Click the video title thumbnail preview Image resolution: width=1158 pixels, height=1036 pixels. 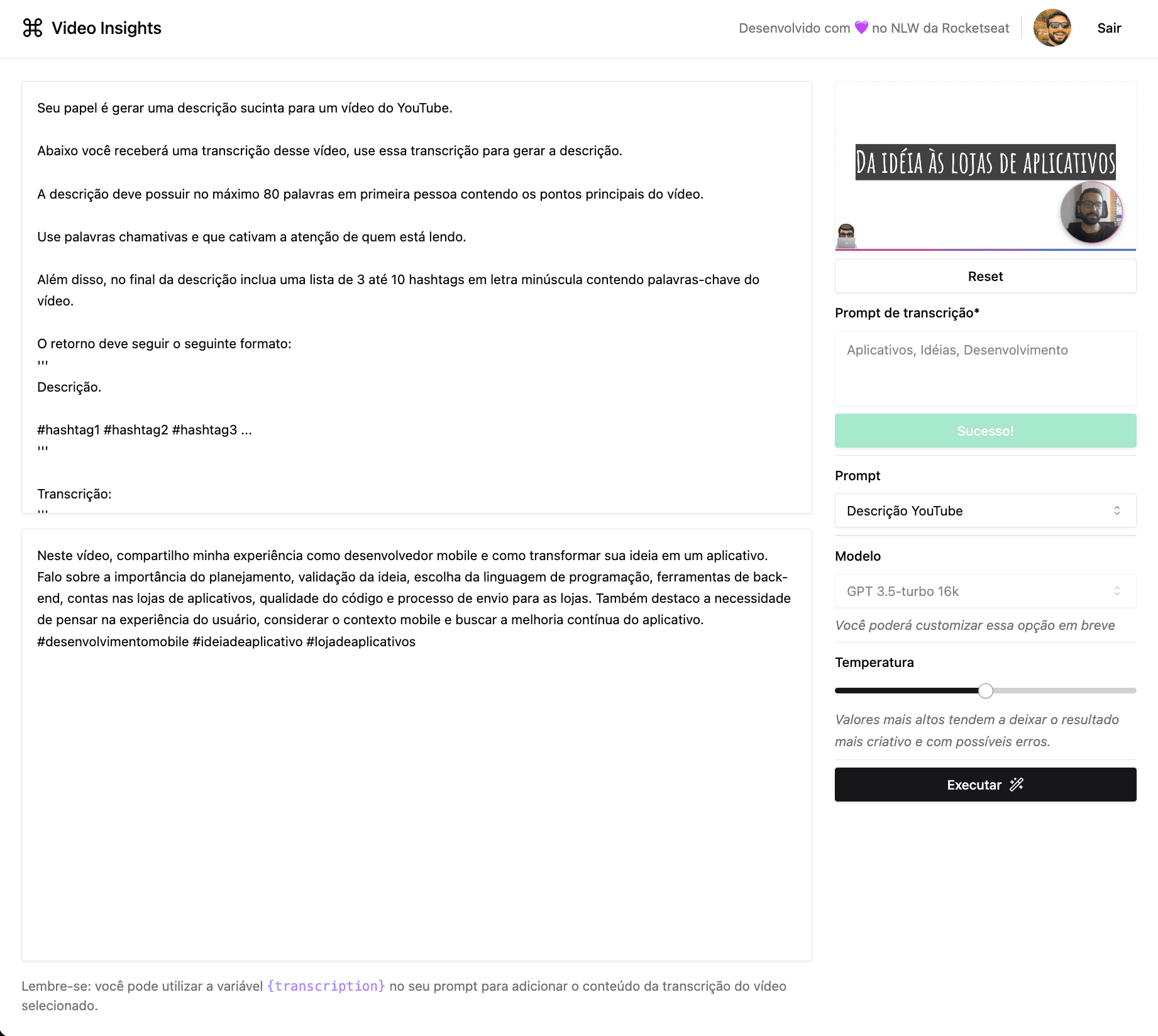[985, 162]
